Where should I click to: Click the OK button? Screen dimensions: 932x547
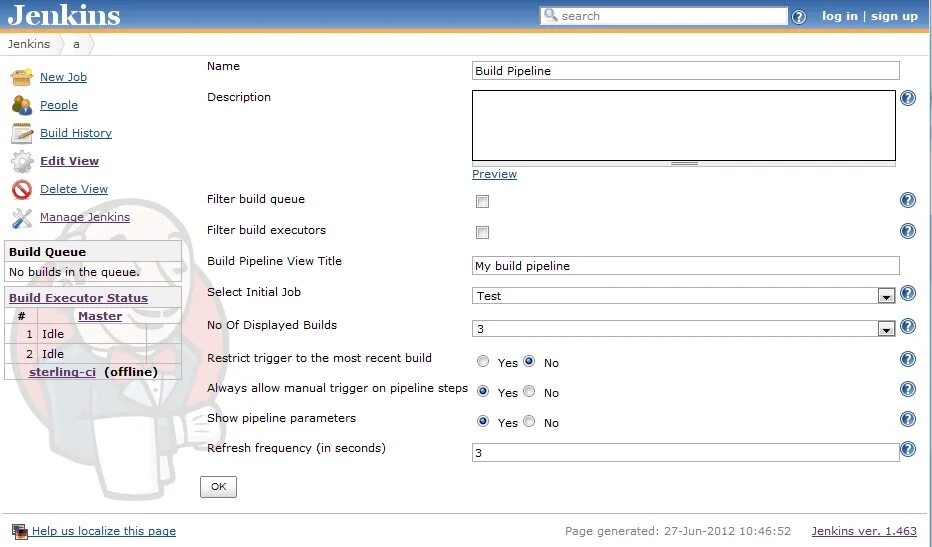click(x=218, y=486)
